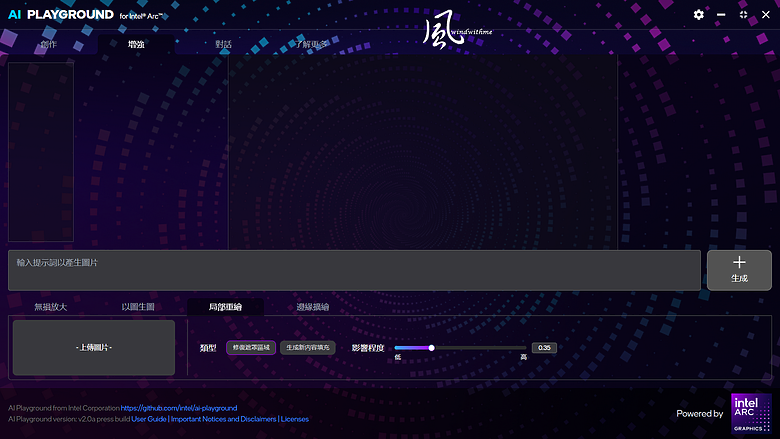
Task: Click the Powered by text
Action: 699,414
